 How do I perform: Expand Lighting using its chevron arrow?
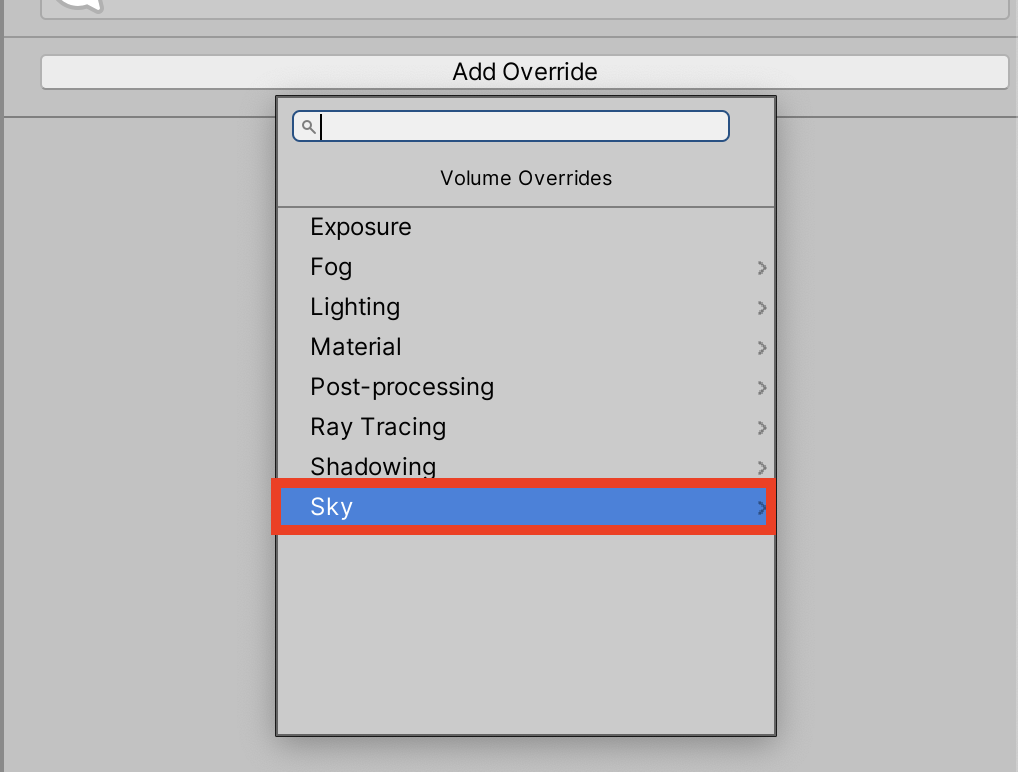[x=762, y=307]
